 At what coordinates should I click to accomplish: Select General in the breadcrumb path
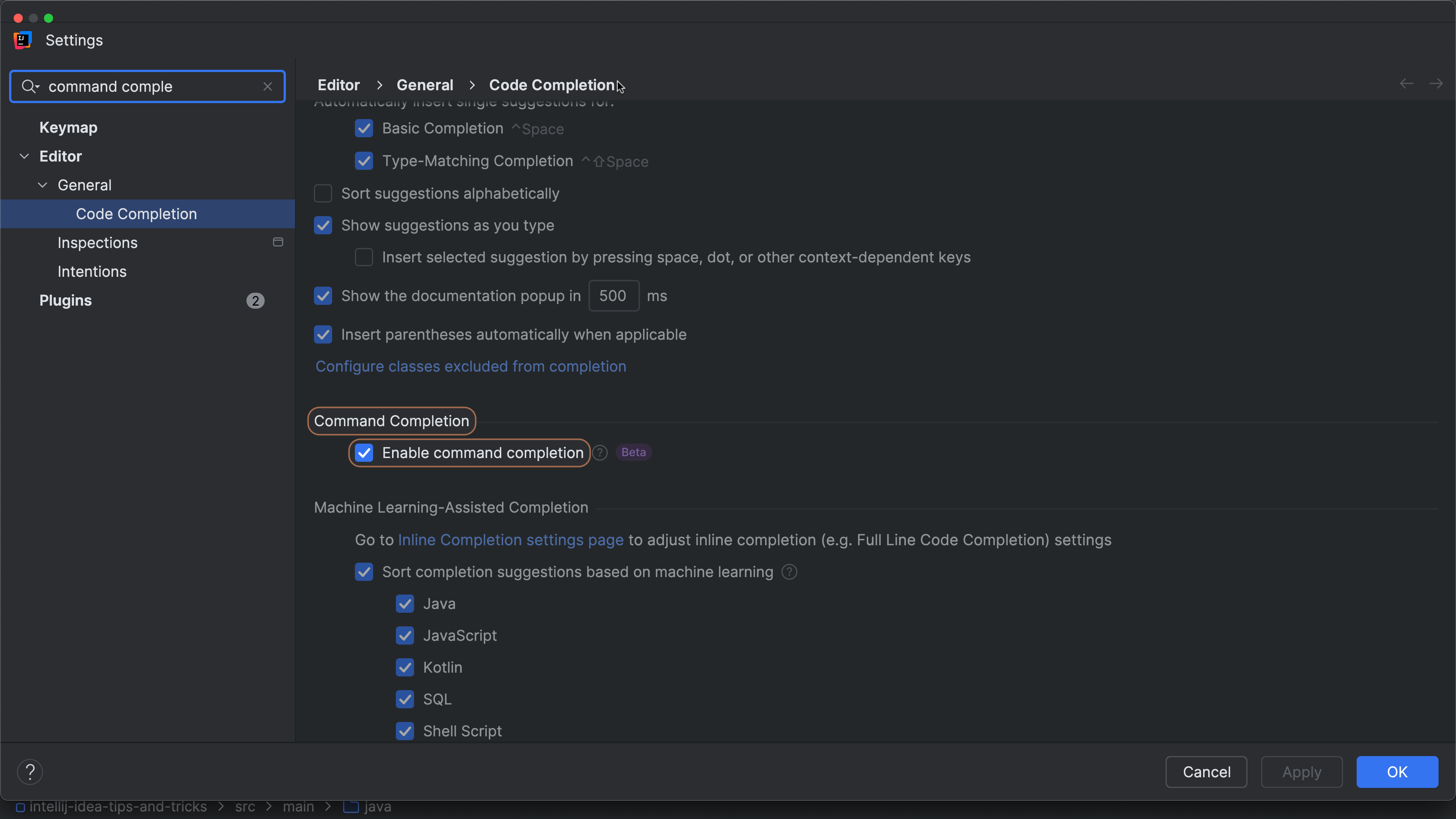tap(425, 84)
